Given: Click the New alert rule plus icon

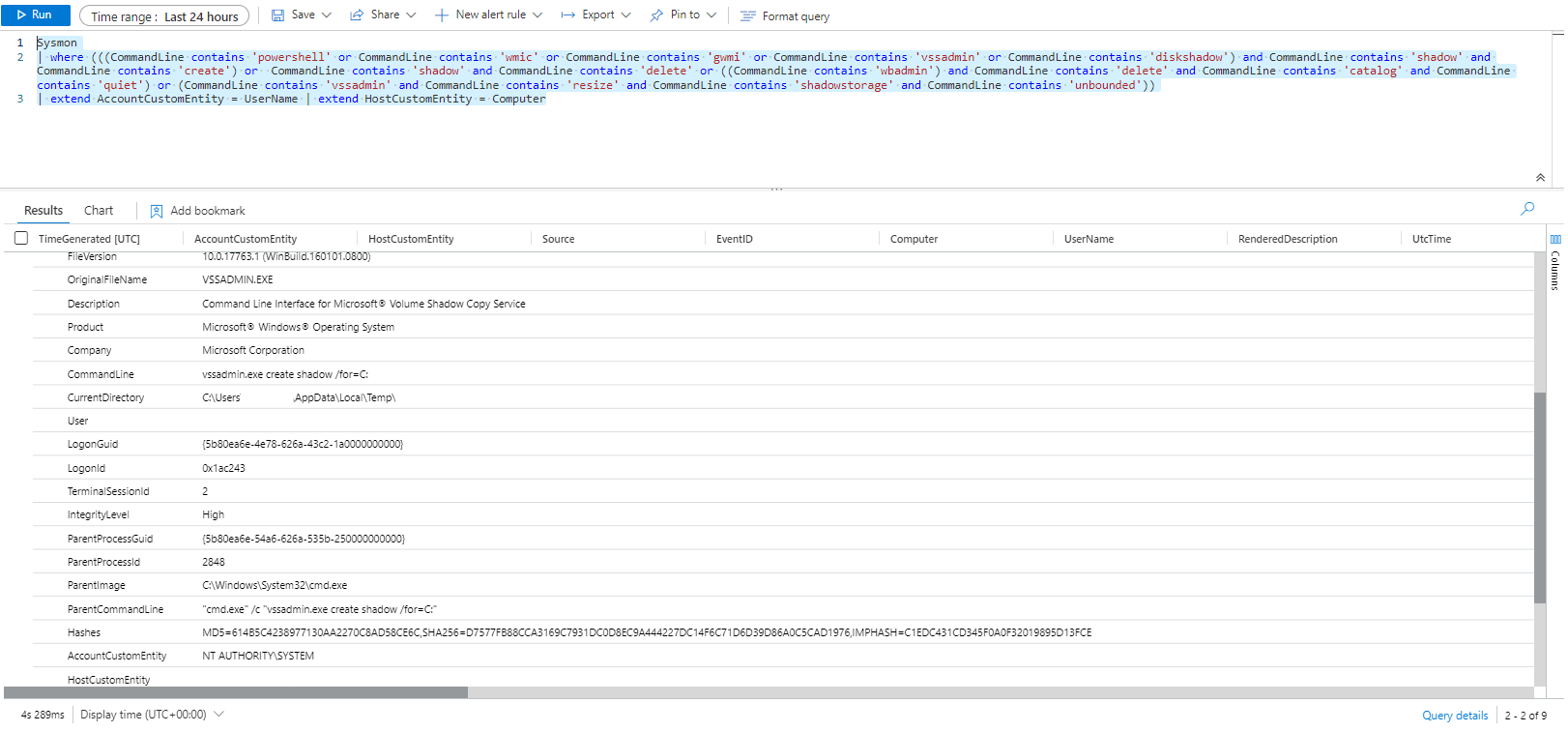Looking at the screenshot, I should pos(442,15).
